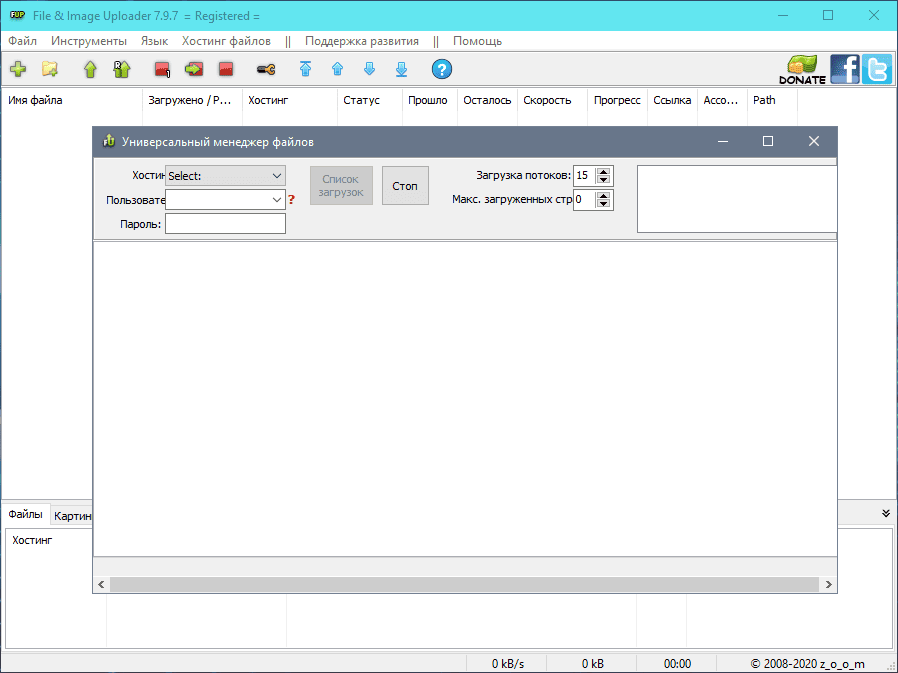Click the Donate money icon
898x673 pixels.
click(x=802, y=69)
